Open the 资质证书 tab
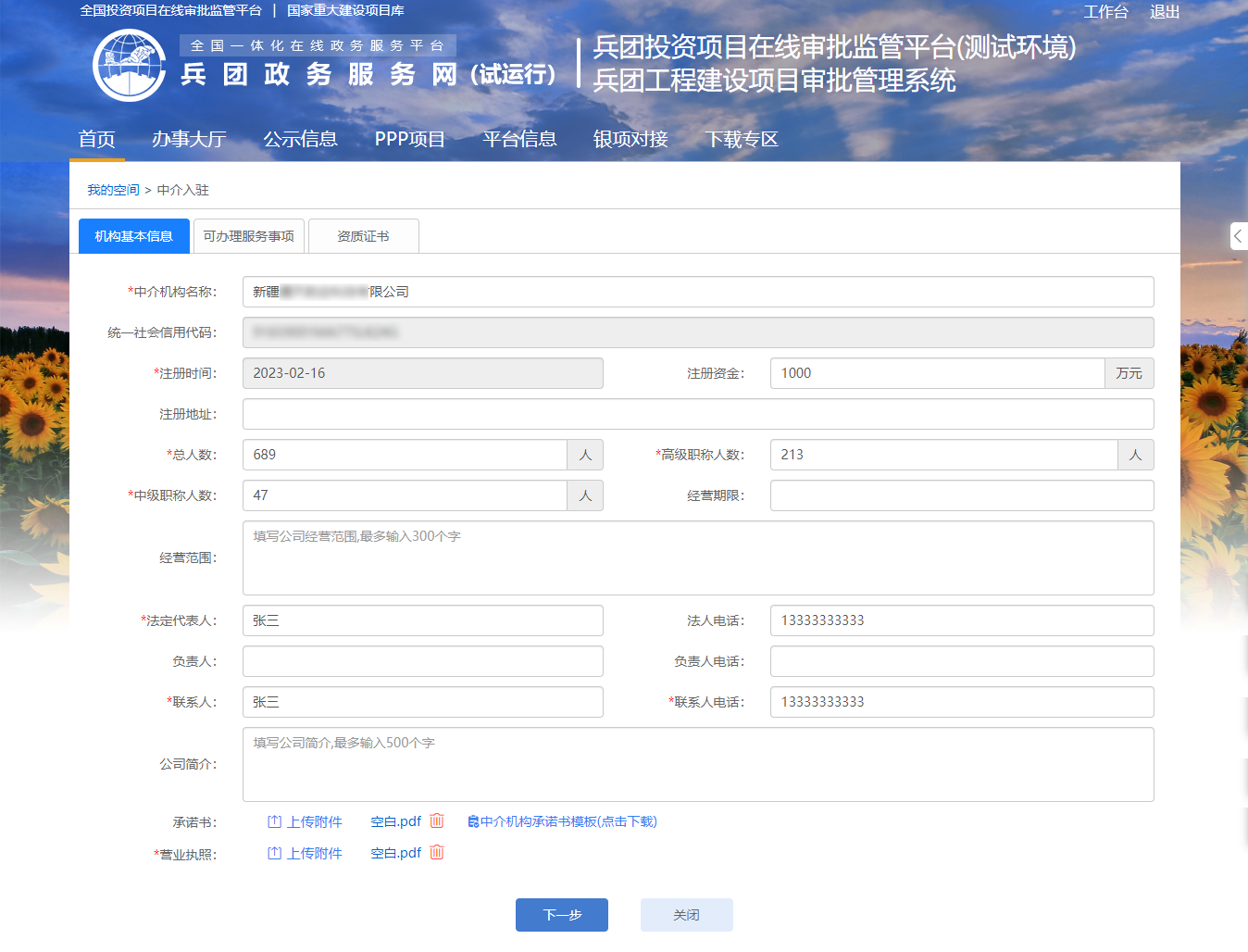This screenshot has width=1248, height=952. (x=363, y=236)
